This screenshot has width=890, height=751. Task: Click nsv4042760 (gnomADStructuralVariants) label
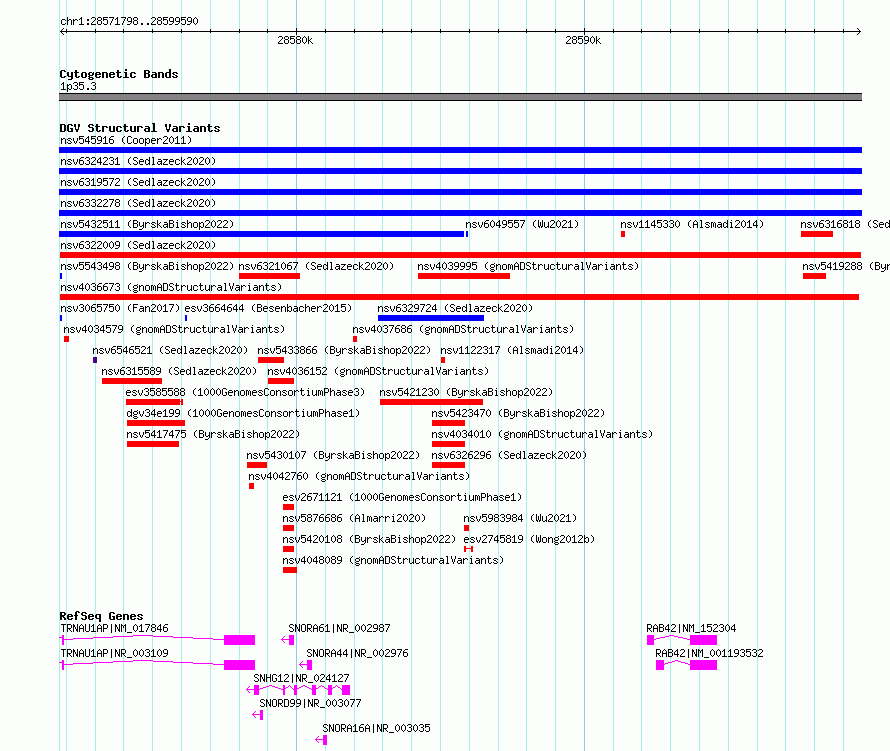coord(359,476)
